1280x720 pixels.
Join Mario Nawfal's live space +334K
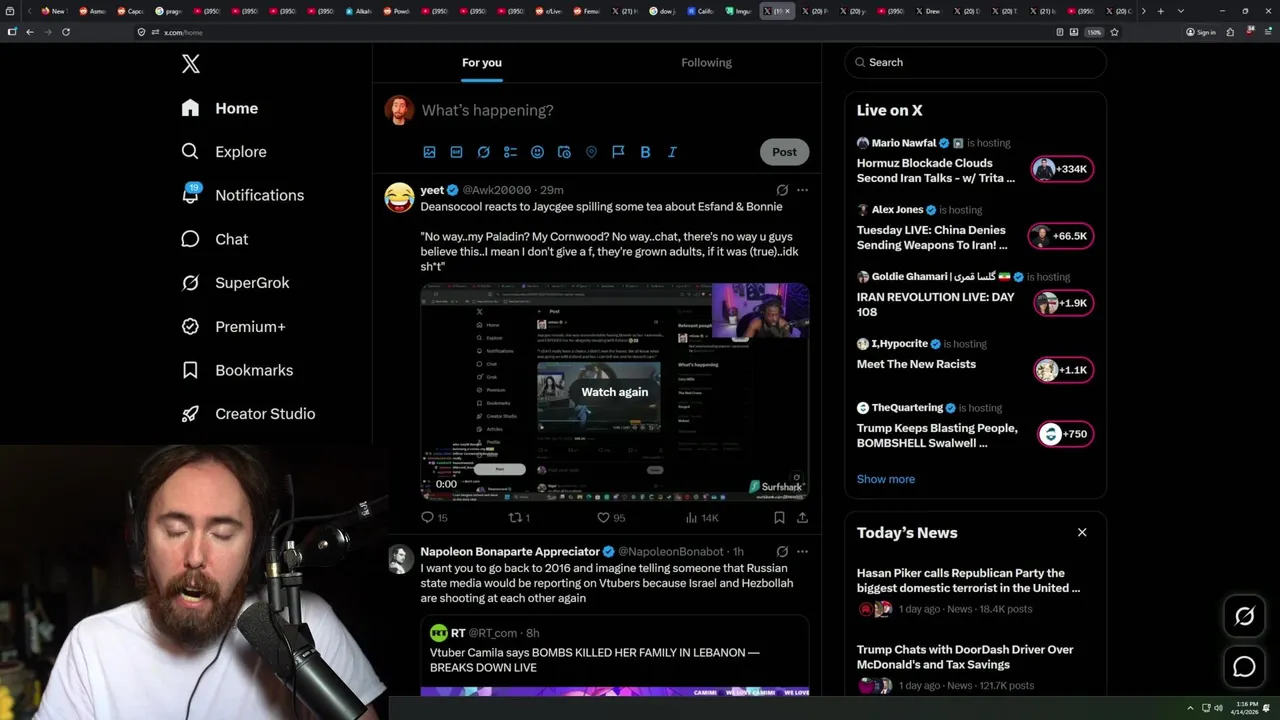pos(1062,169)
